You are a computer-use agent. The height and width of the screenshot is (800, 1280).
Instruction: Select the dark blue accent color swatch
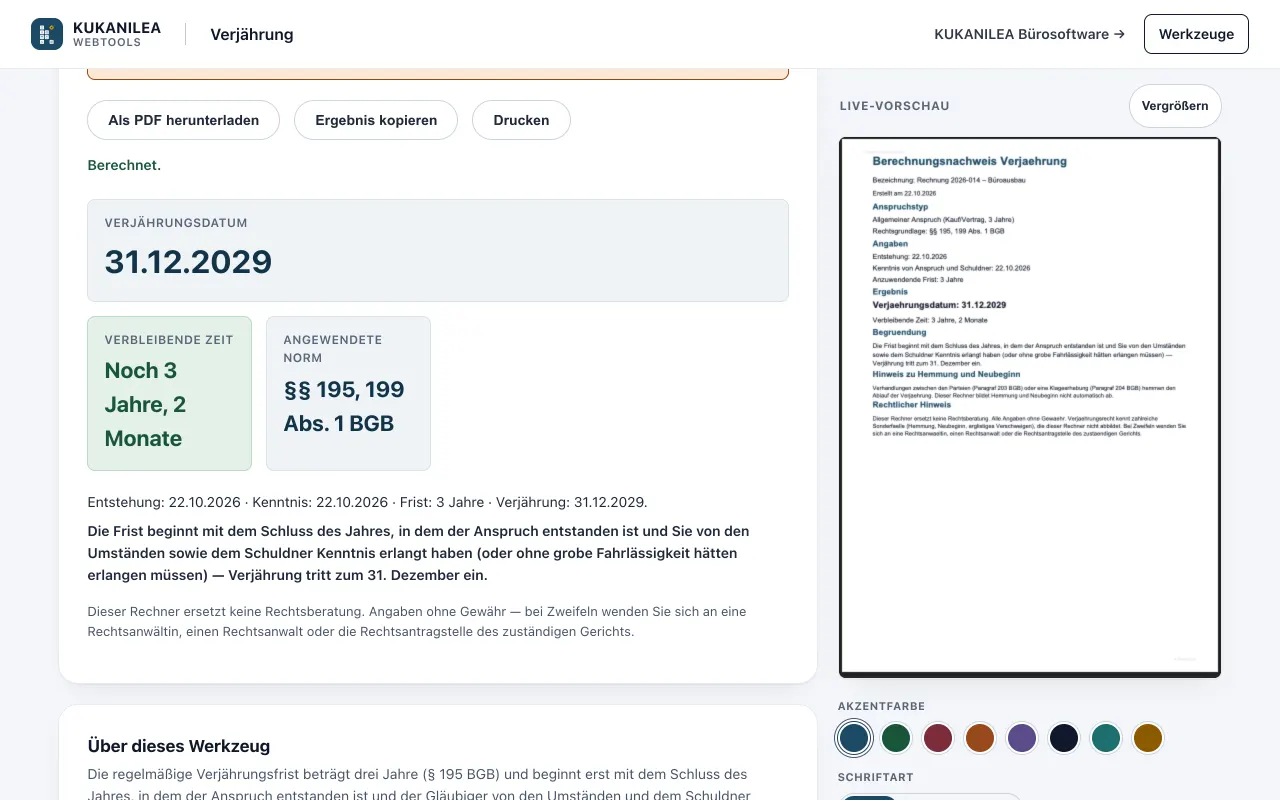(854, 738)
